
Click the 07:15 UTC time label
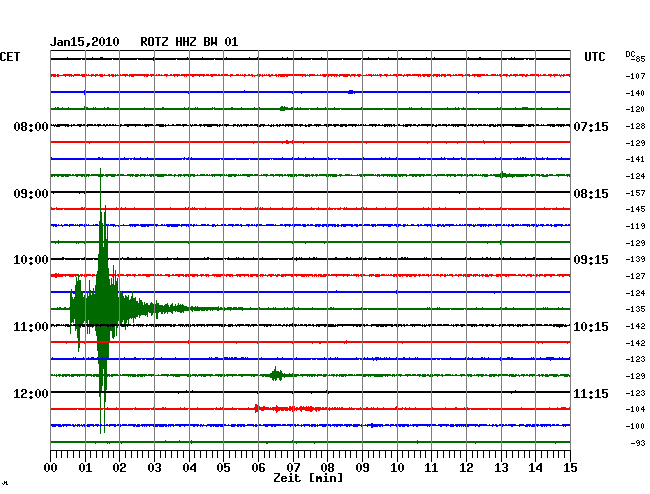[591, 126]
